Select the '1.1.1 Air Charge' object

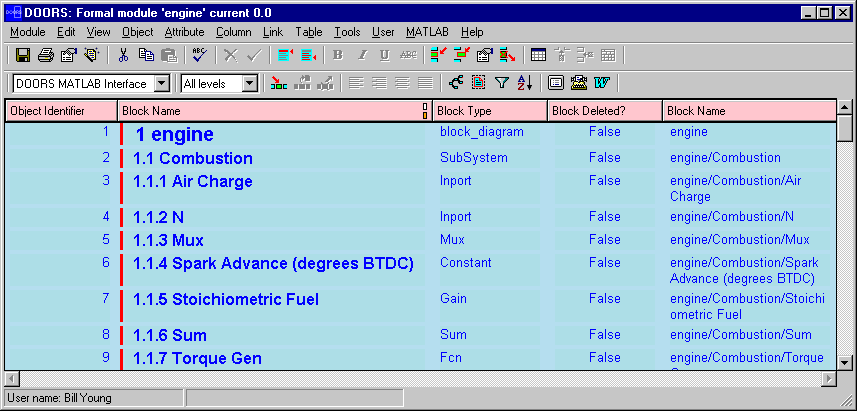pos(192,181)
